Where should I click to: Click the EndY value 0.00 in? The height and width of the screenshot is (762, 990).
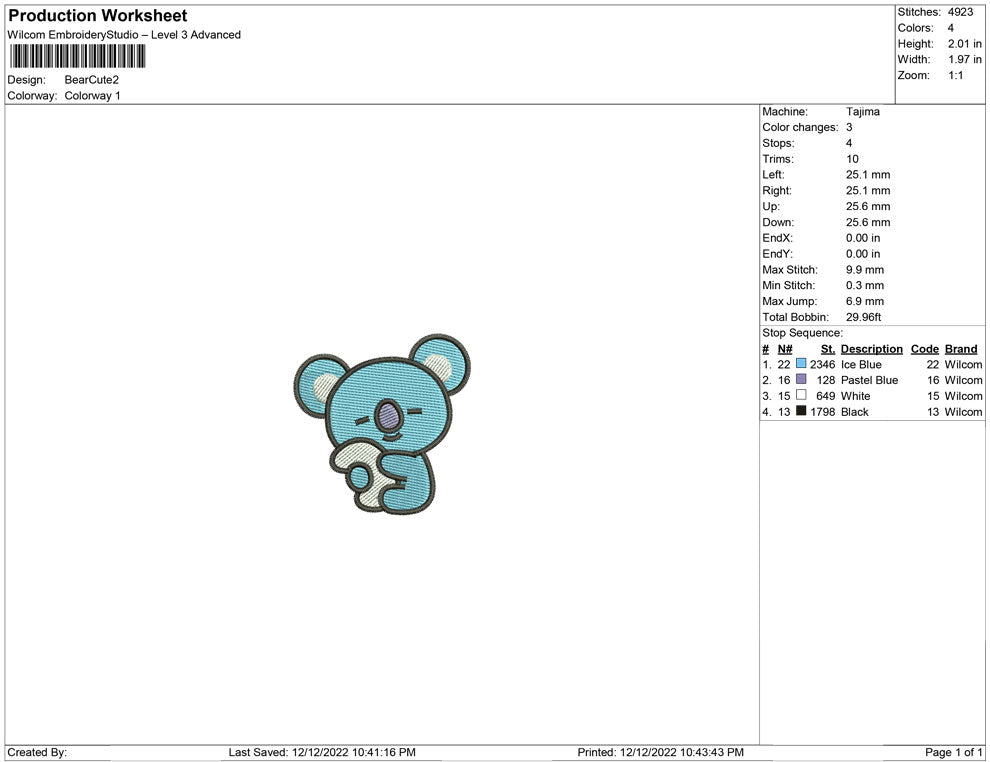[863, 253]
